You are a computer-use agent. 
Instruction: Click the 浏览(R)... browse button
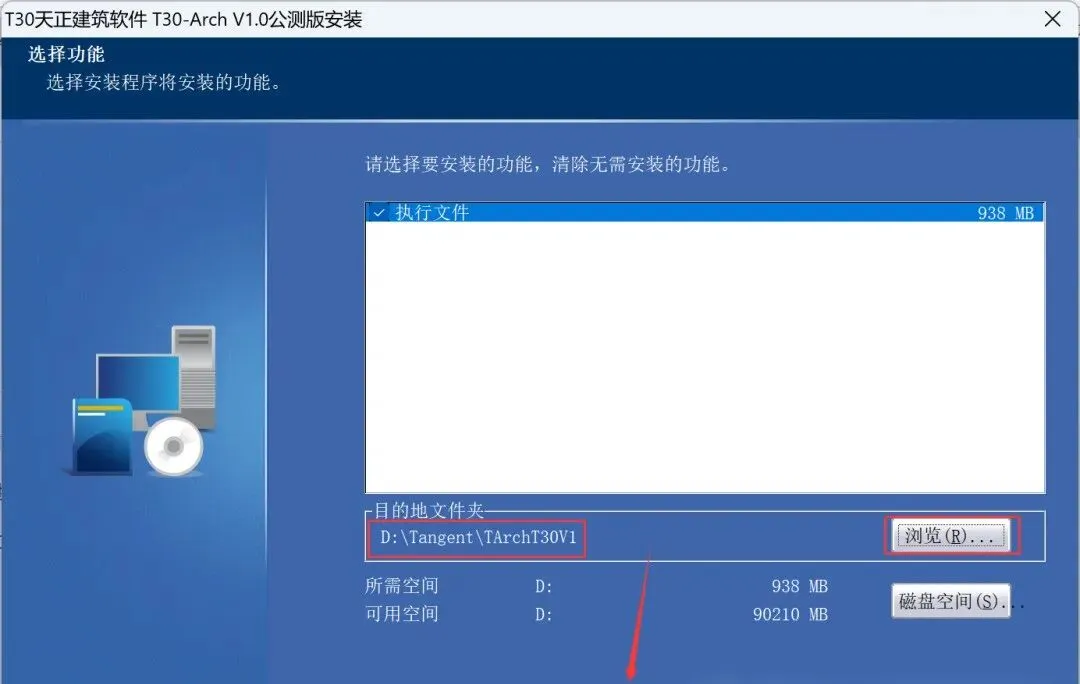click(x=951, y=536)
